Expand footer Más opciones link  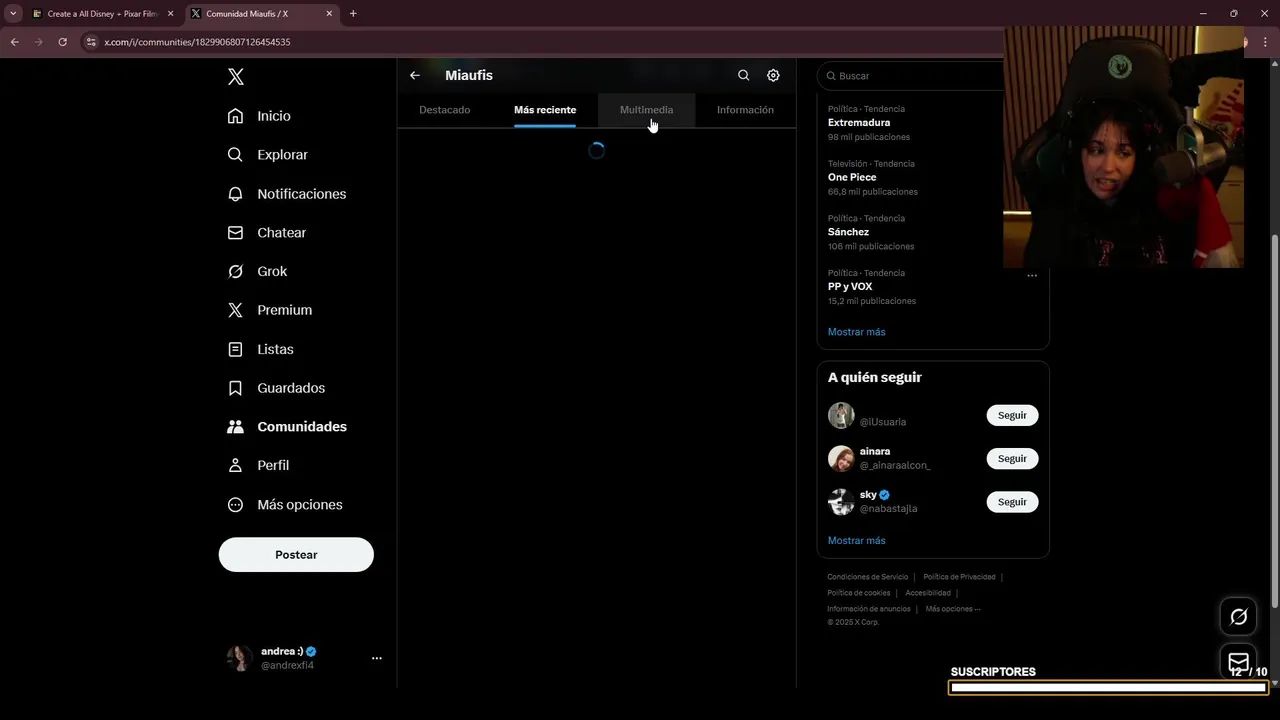tap(953, 609)
